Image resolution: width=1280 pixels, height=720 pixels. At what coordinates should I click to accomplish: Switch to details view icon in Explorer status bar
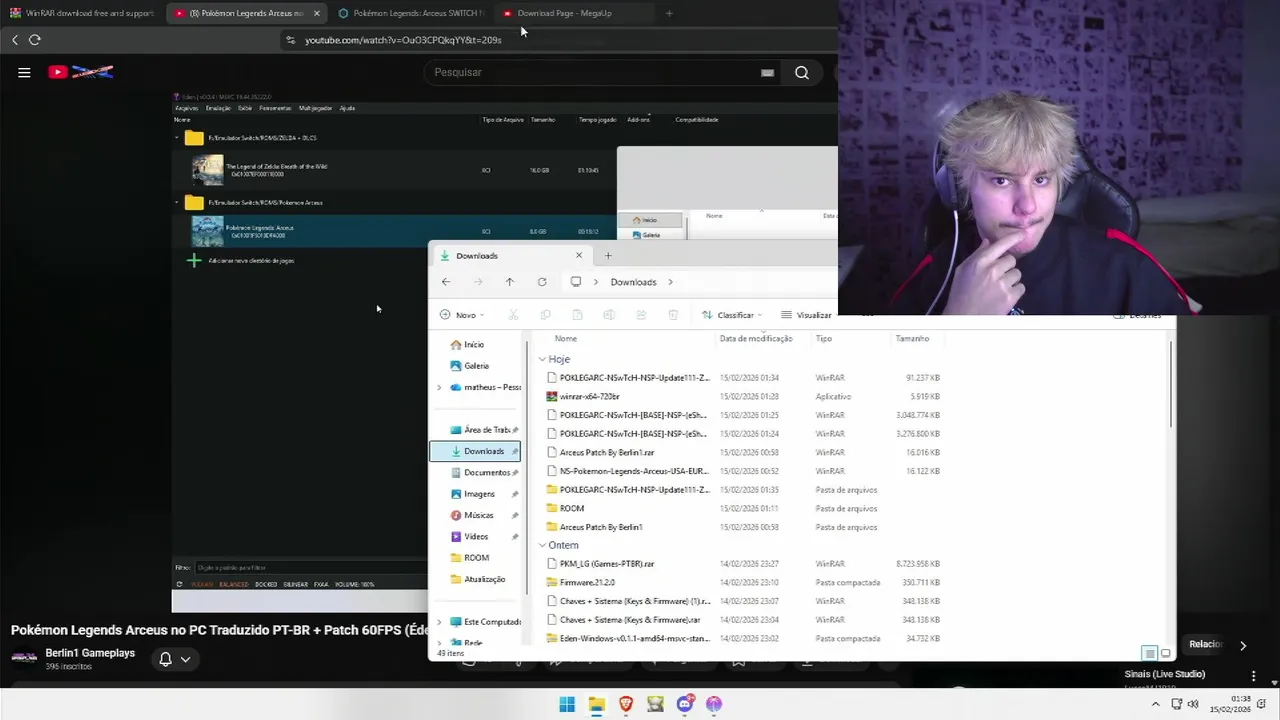click(1149, 653)
